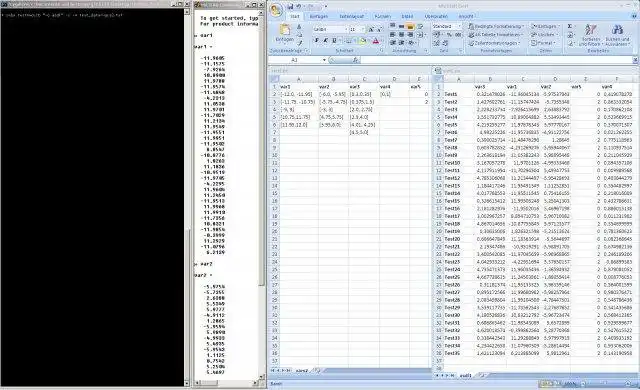
Task: Open the Standard number format dropdown
Action: 460,27
